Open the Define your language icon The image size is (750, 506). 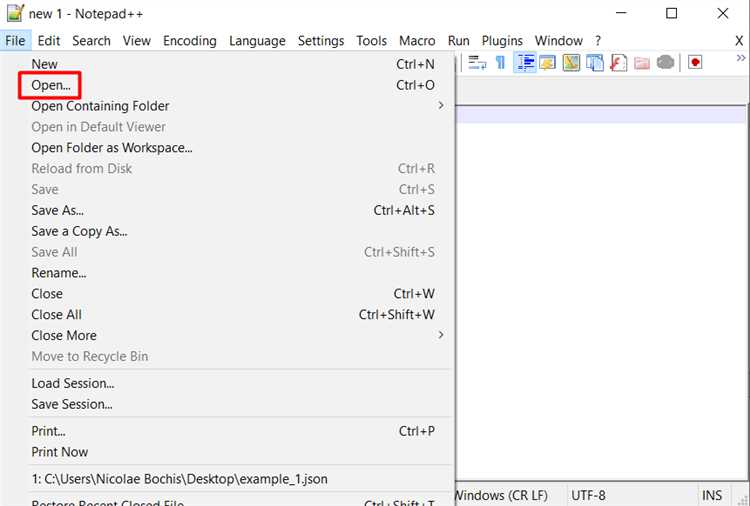click(x=547, y=63)
